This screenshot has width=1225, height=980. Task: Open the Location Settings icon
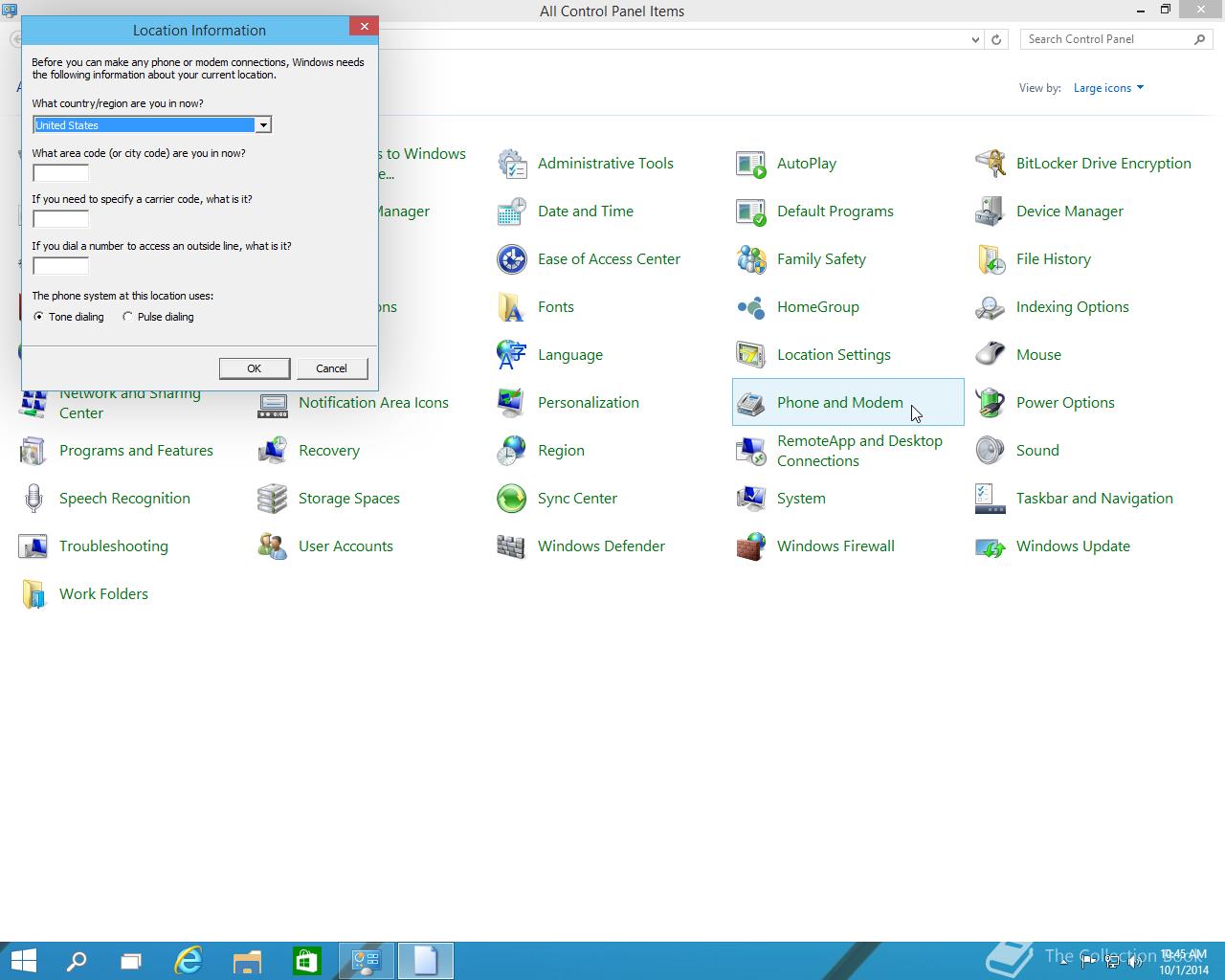pyautogui.click(x=751, y=355)
